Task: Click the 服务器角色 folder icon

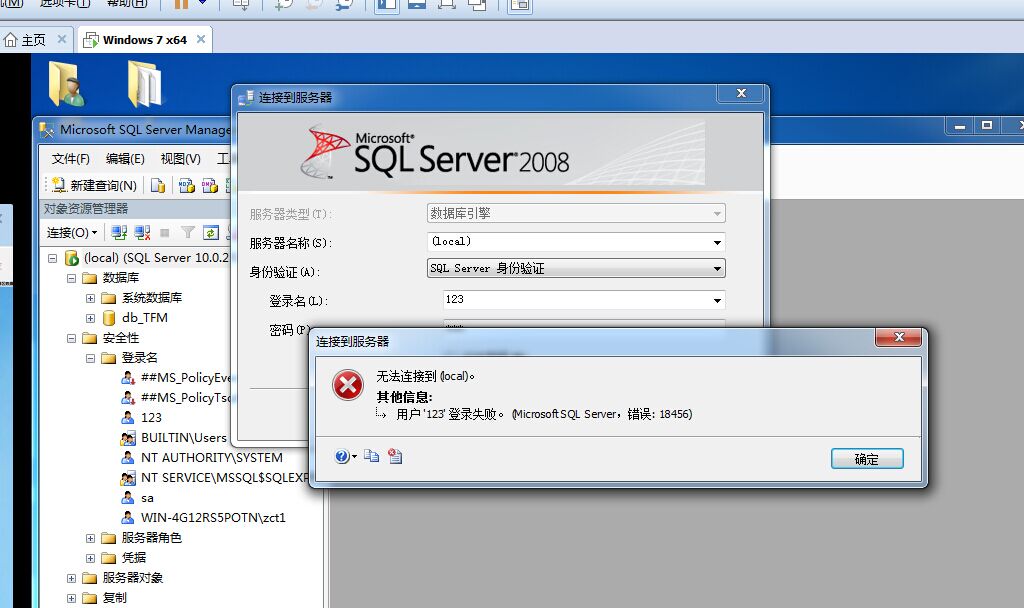Action: coord(108,538)
